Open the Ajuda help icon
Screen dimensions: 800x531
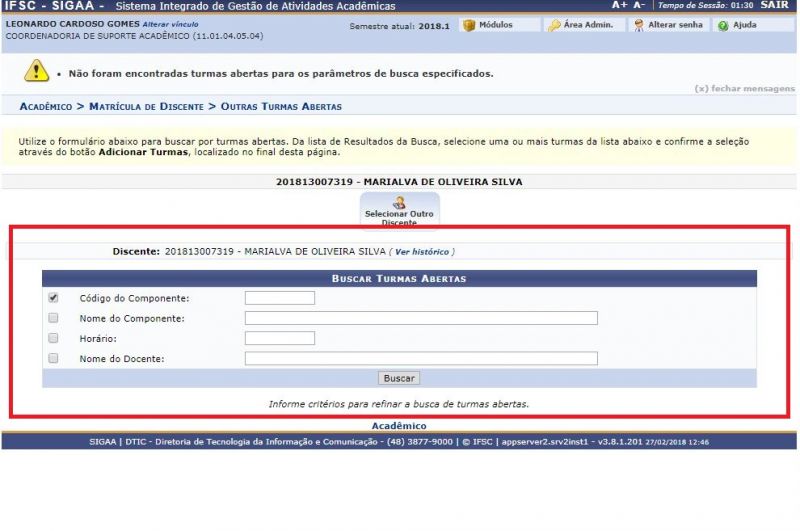pos(723,25)
